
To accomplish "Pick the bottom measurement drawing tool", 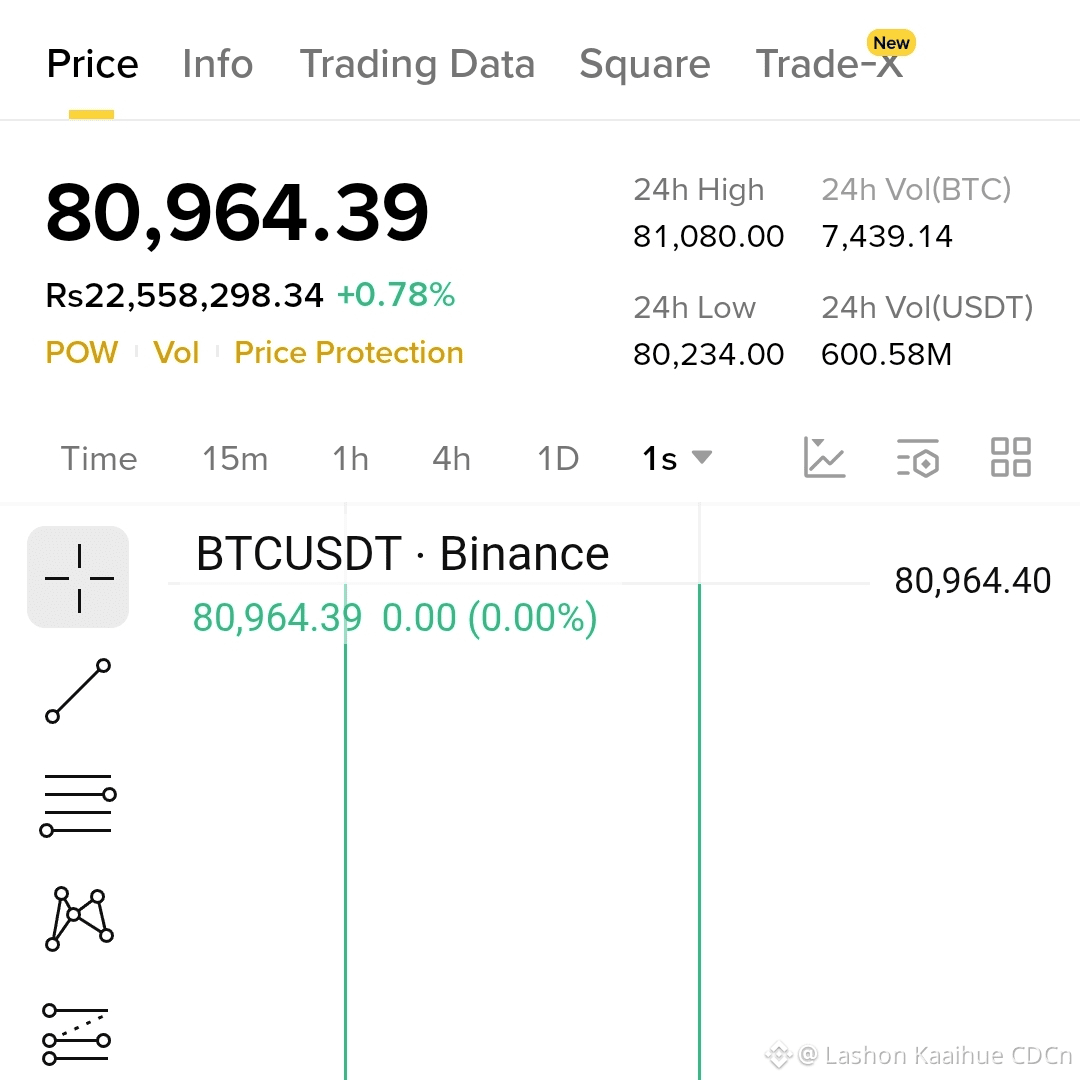I will point(76,1035).
